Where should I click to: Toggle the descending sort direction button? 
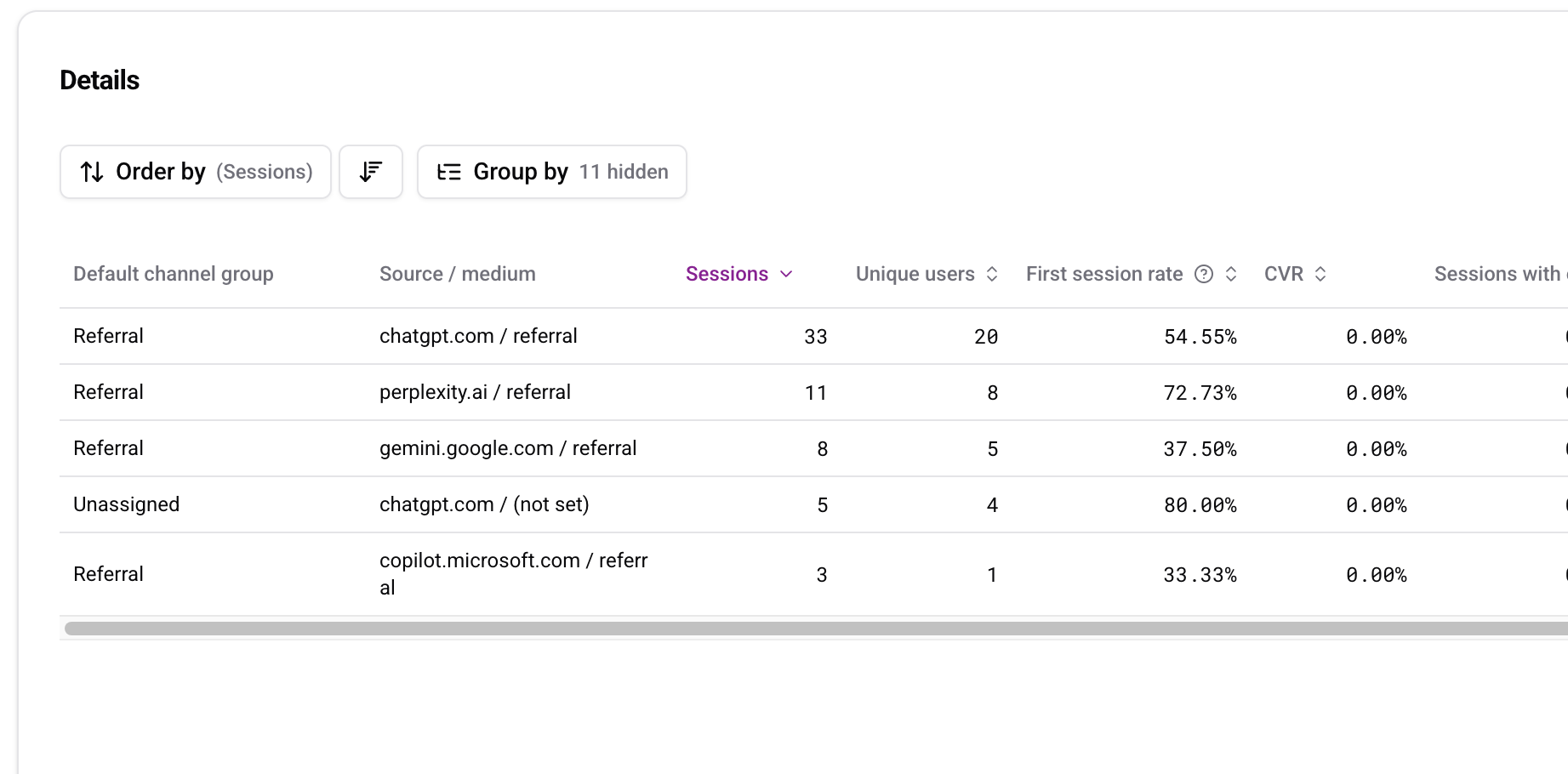(x=371, y=172)
